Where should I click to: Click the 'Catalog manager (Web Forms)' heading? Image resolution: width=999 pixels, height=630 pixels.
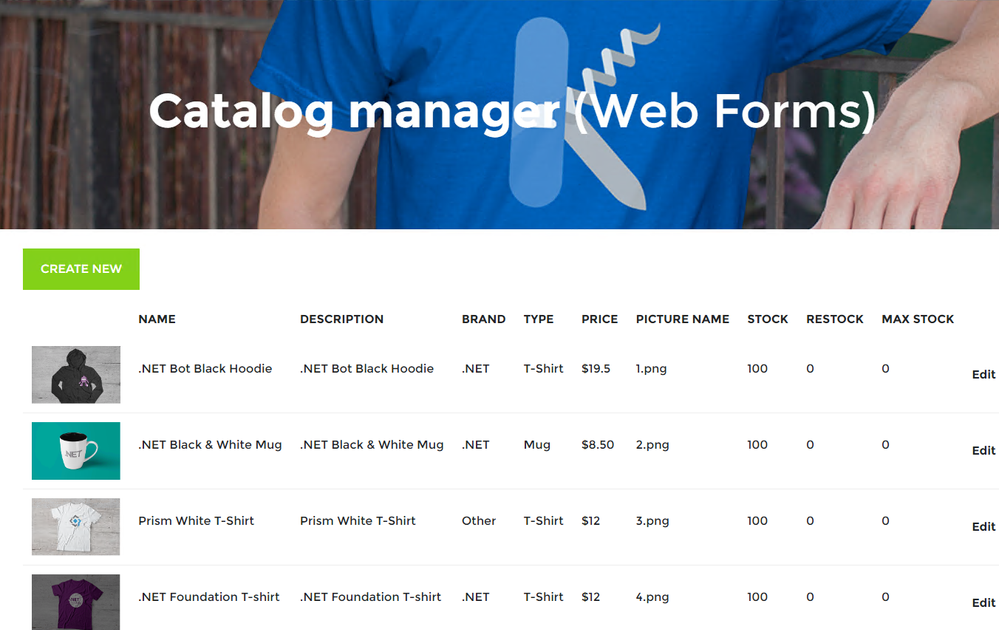(x=513, y=112)
